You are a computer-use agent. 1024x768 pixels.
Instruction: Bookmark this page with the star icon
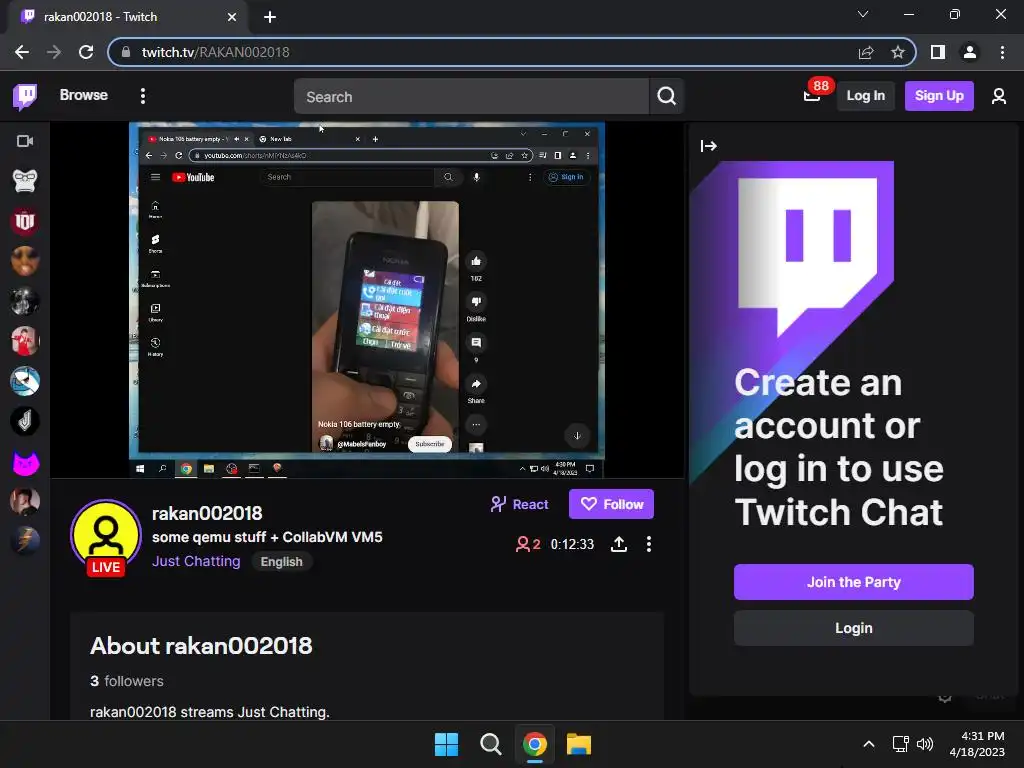pos(898,52)
